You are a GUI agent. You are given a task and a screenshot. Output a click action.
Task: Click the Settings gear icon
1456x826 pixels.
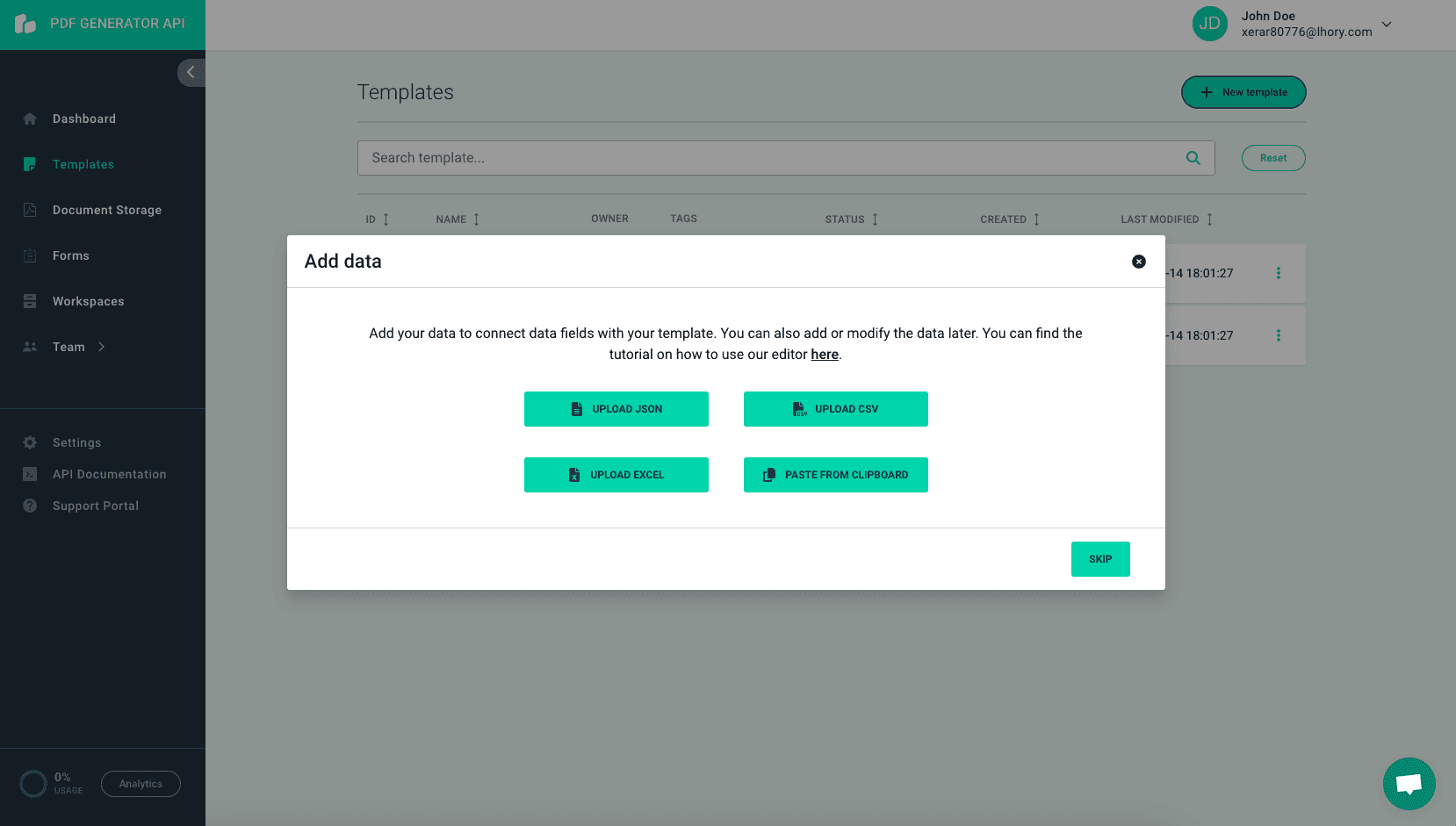(29, 442)
